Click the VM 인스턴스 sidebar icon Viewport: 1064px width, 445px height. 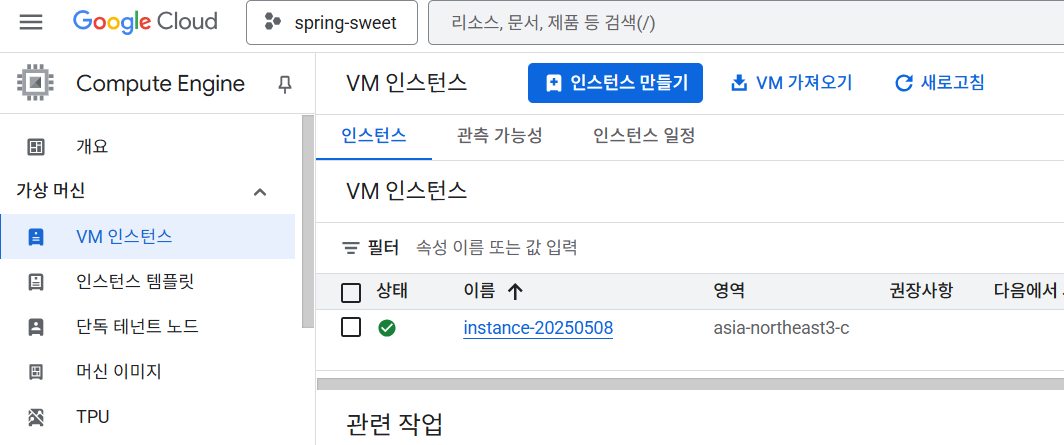[x=36, y=237]
